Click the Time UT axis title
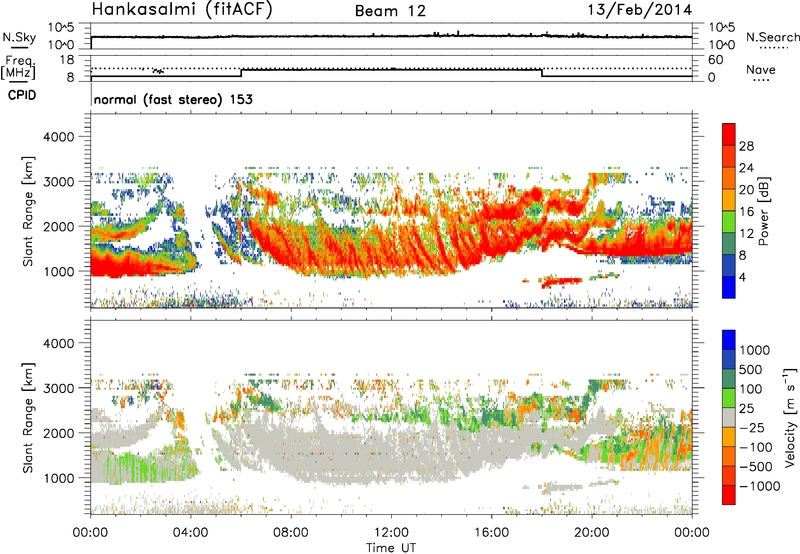This screenshot has width=800, height=554. coord(391,548)
